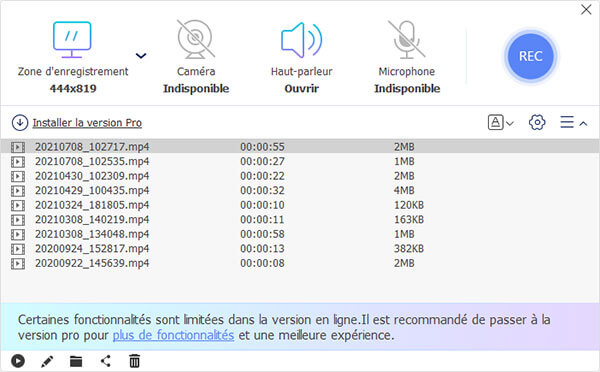Close the recorder window

[x=586, y=10]
